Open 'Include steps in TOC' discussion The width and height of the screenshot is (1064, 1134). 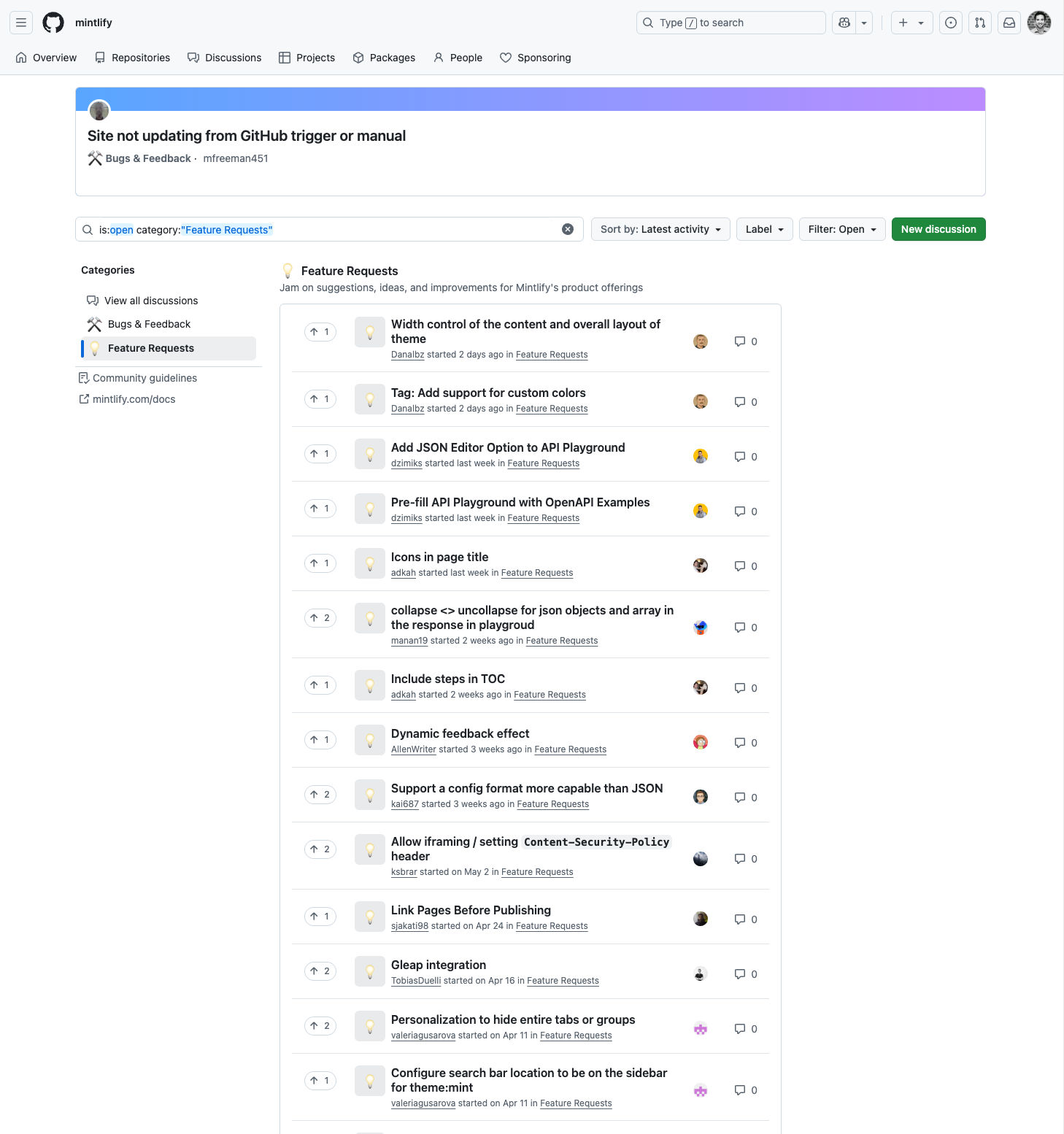448,679
